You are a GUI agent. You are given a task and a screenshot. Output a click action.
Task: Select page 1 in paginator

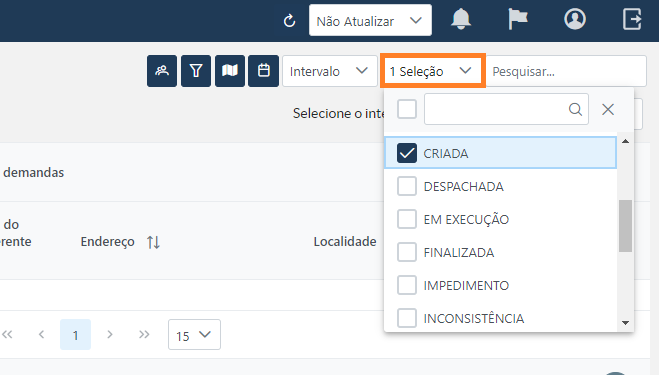(75, 335)
